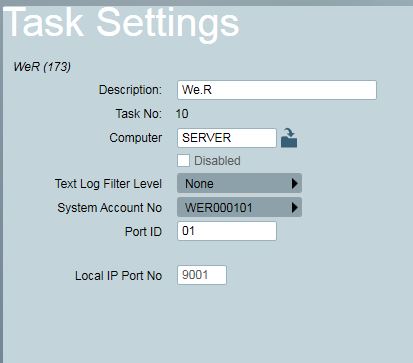
Task: Click the Disabled checkbox label text
Action: pyautogui.click(x=217, y=161)
